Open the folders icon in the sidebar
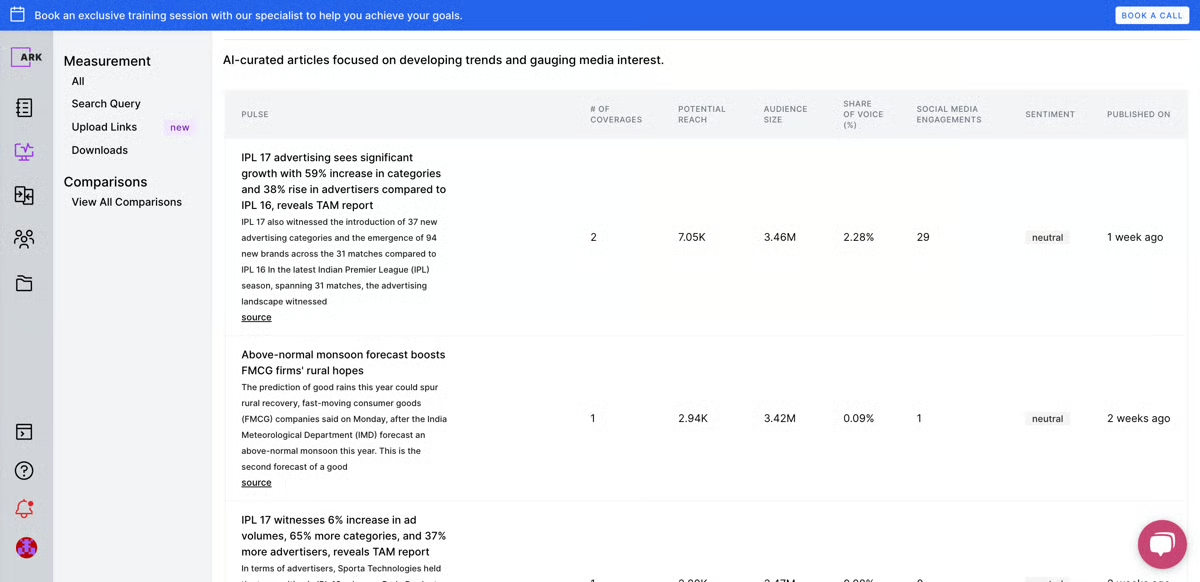 [24, 284]
